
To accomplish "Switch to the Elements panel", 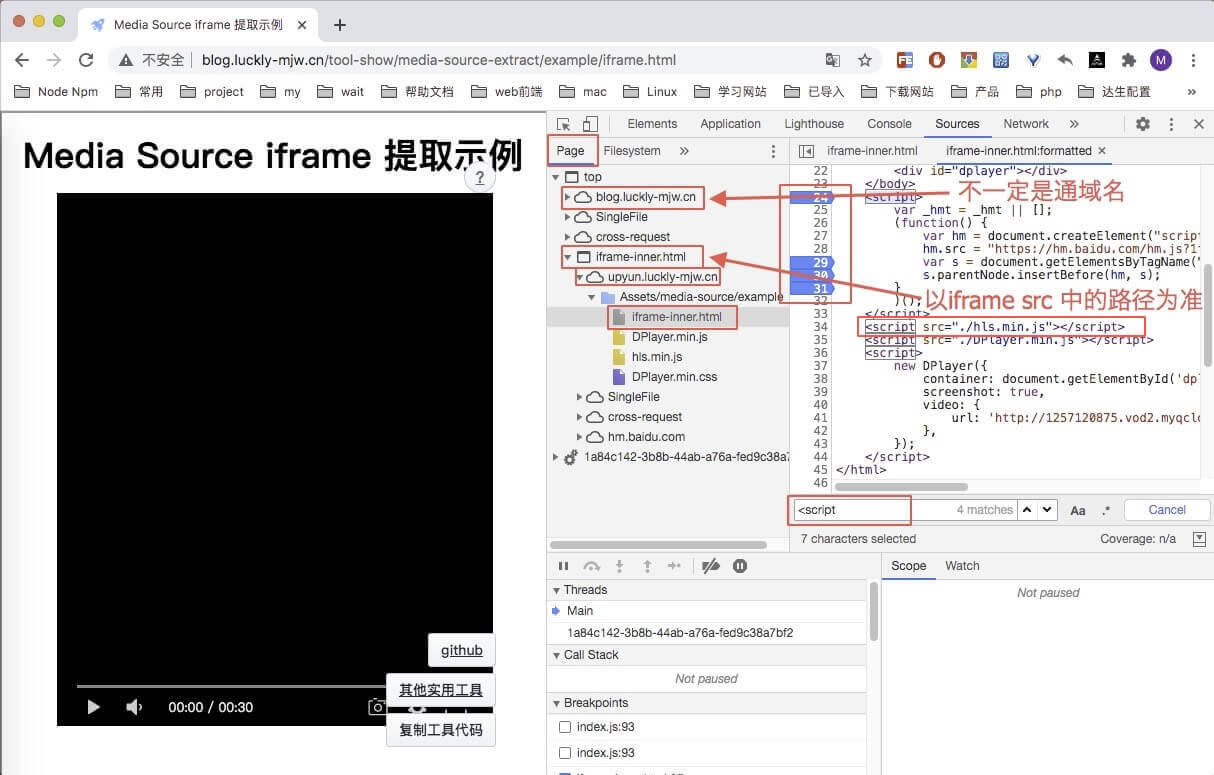I will tap(652, 124).
